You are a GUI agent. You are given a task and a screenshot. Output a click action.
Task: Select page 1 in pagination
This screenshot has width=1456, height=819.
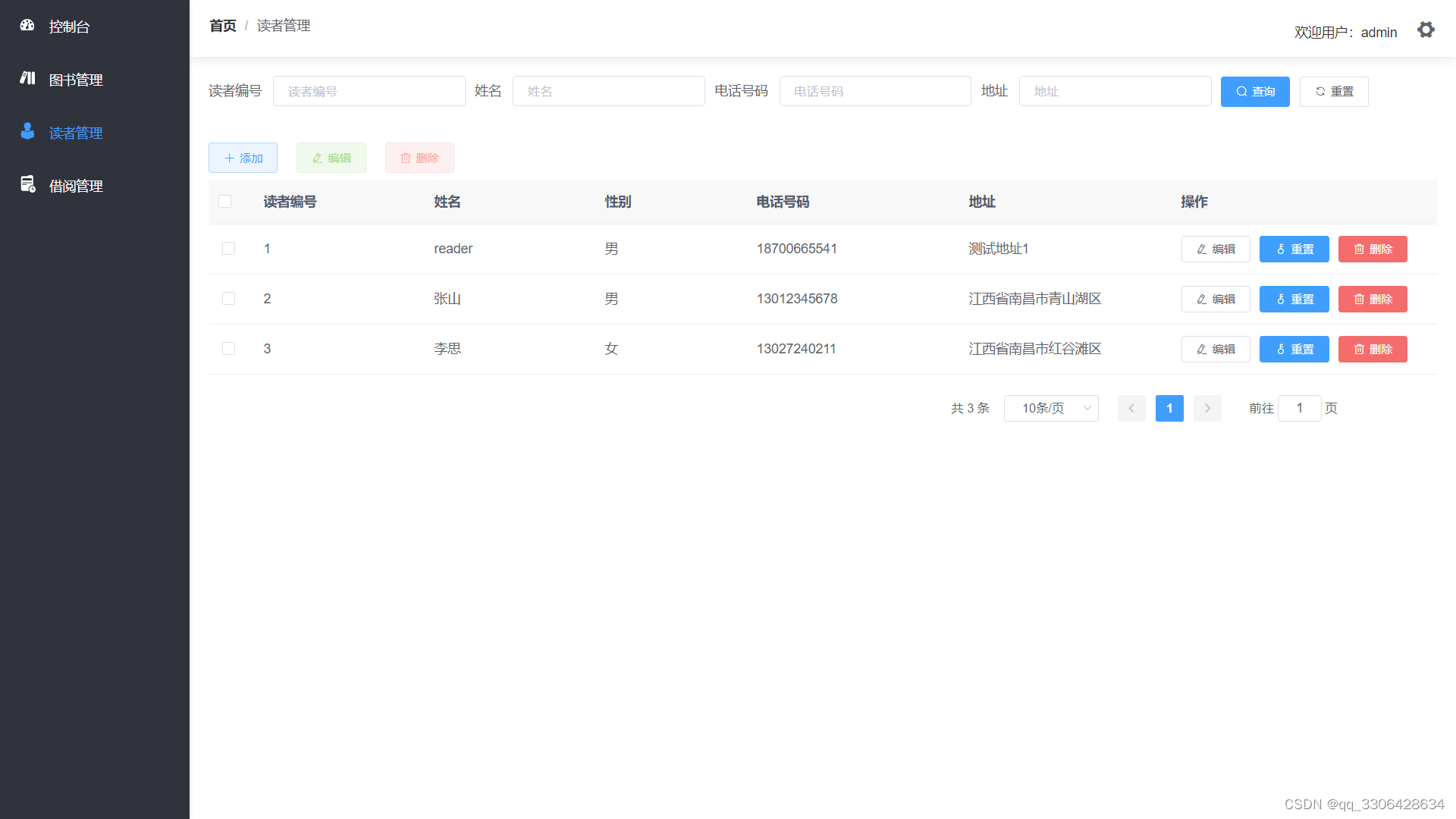[x=1169, y=408]
